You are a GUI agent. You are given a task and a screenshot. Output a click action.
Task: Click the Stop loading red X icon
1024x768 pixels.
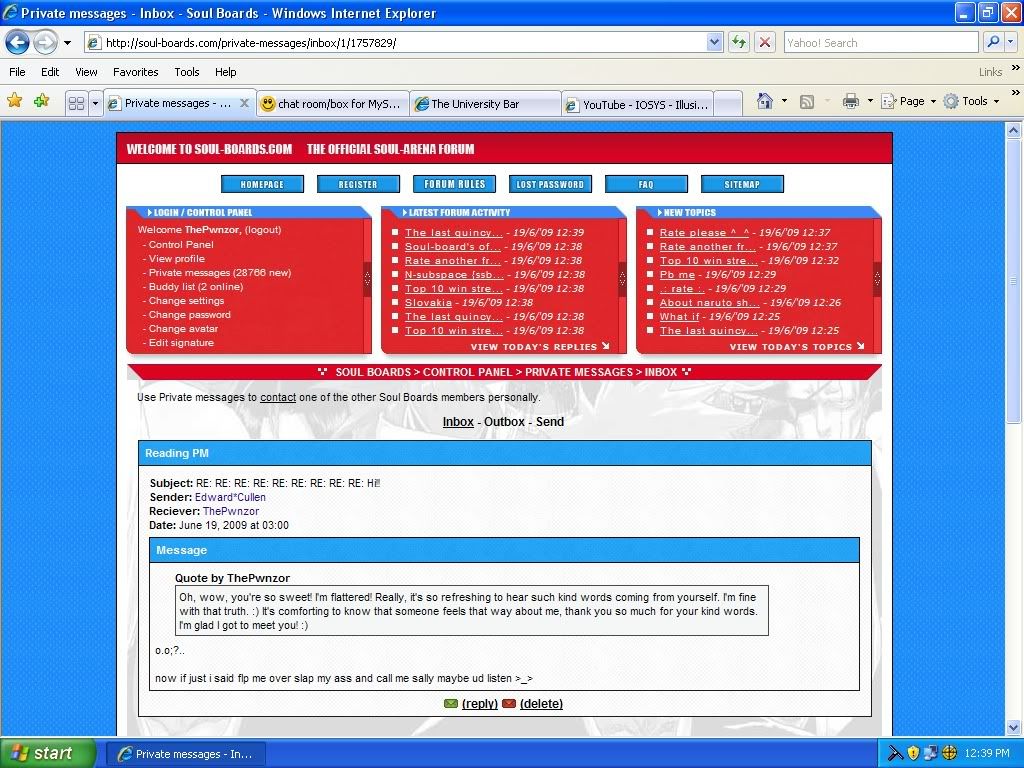[x=765, y=43]
